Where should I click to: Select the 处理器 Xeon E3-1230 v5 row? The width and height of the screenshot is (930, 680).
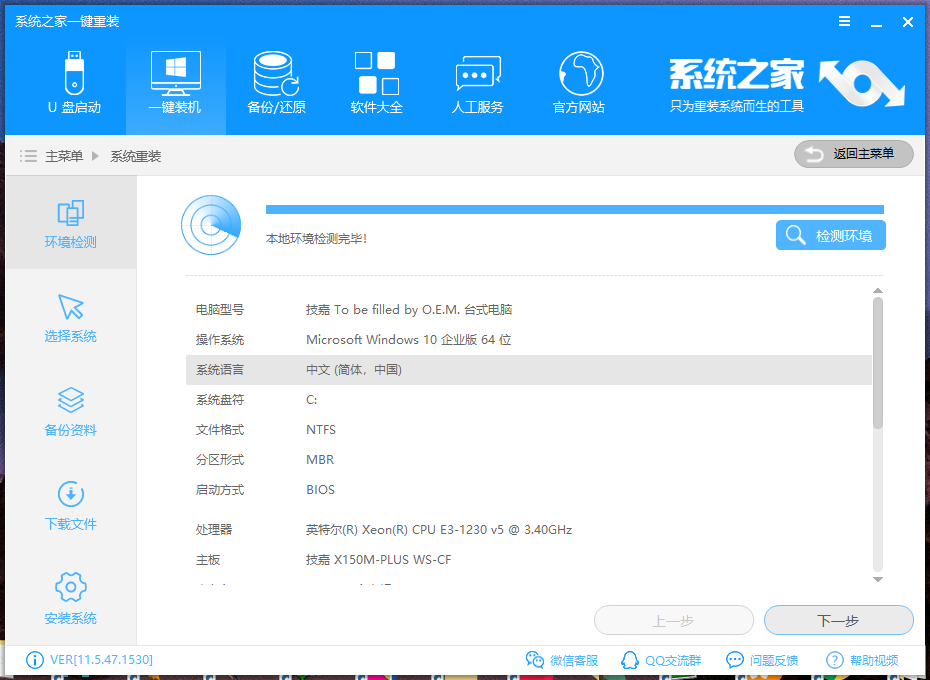pyautogui.click(x=528, y=529)
